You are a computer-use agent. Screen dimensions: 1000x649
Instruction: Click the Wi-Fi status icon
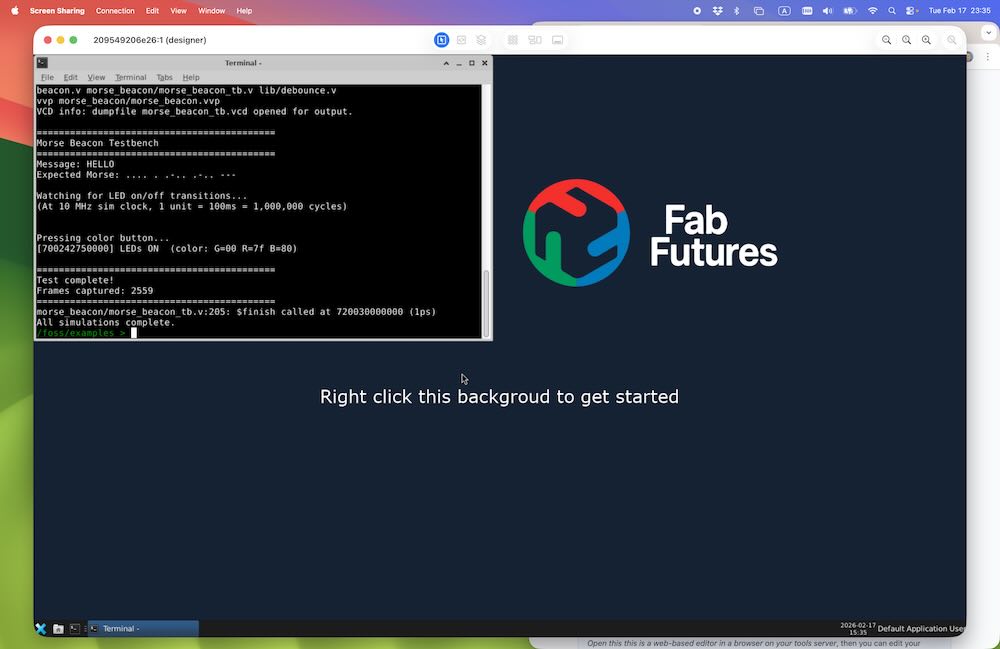(872, 11)
